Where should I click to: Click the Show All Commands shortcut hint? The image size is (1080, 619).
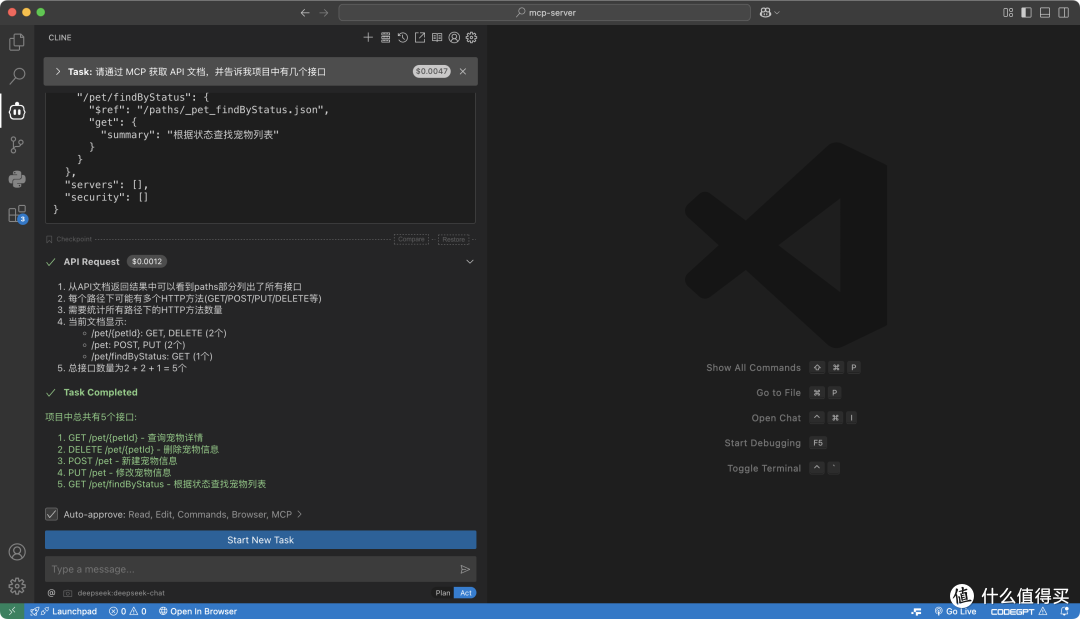783,368
